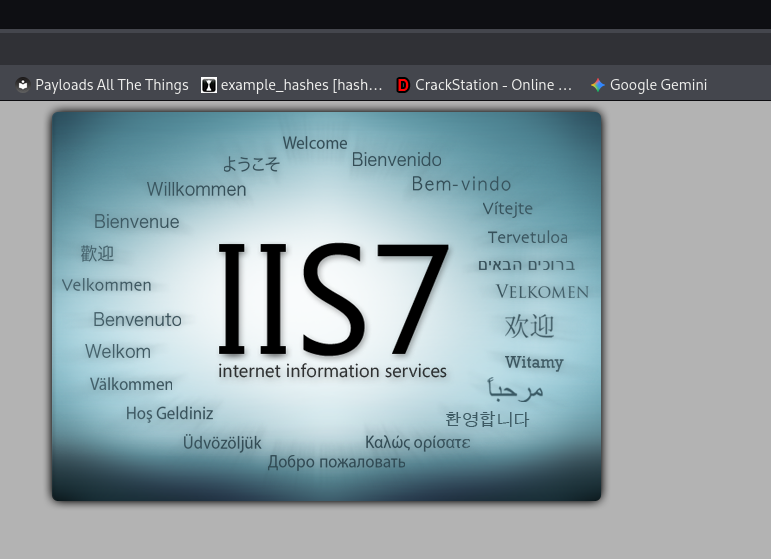
Task: Click the Google Gemini sparkle icon
Action: click(597, 85)
